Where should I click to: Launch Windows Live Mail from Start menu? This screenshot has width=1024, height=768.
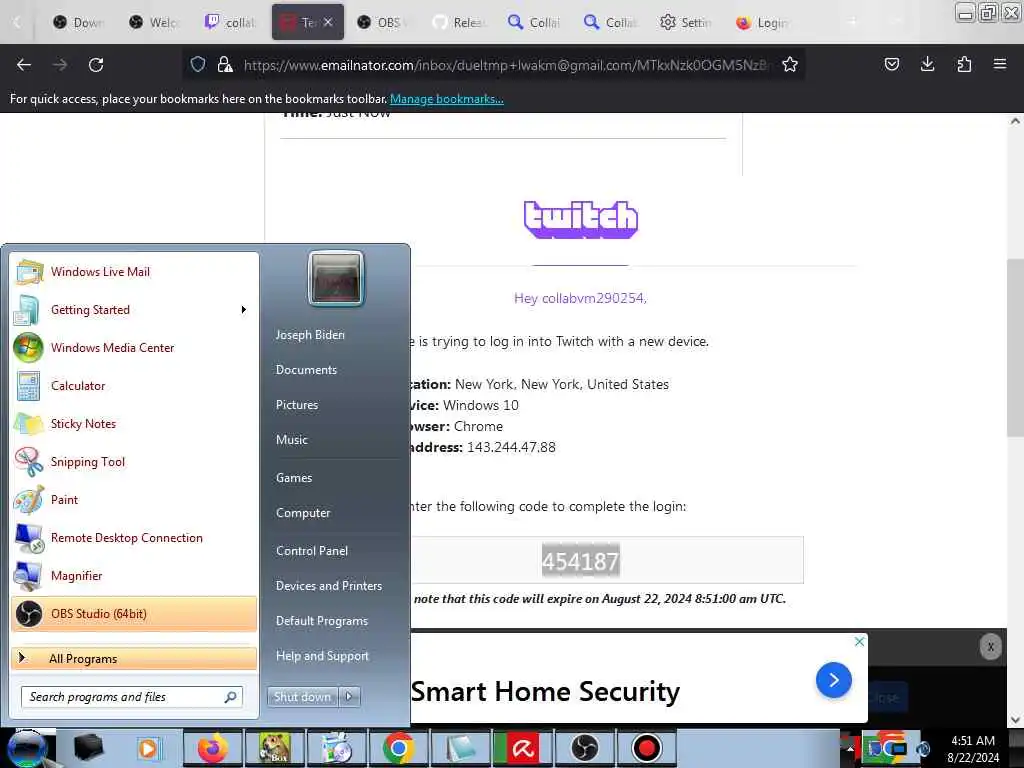click(x=134, y=272)
